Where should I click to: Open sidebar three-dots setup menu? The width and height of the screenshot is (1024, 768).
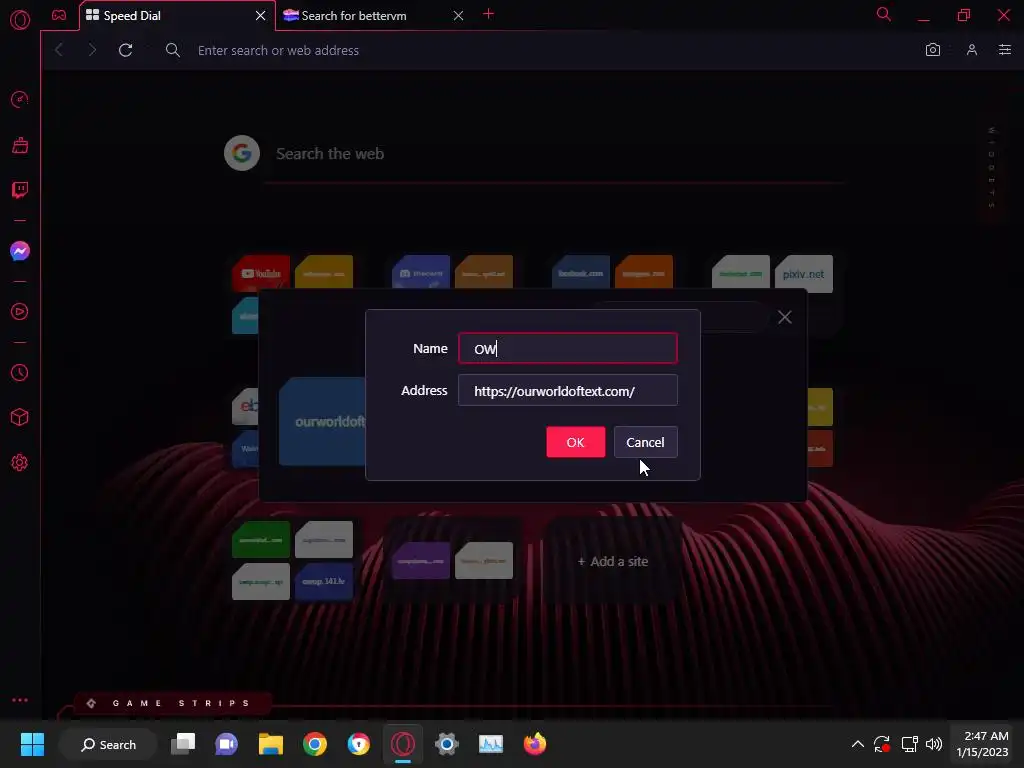tap(20, 700)
